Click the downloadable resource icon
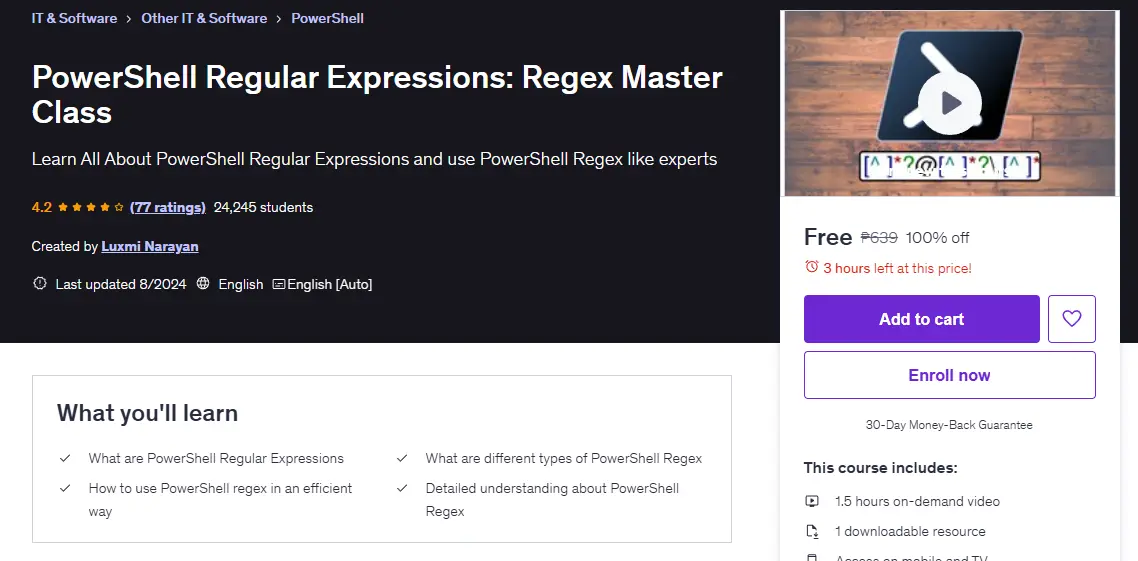The width and height of the screenshot is (1138, 561). click(812, 531)
